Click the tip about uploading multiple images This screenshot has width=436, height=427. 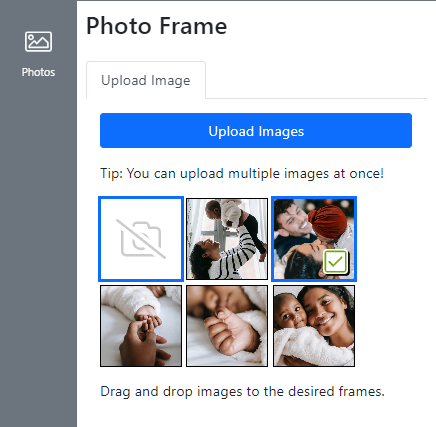pos(242,174)
